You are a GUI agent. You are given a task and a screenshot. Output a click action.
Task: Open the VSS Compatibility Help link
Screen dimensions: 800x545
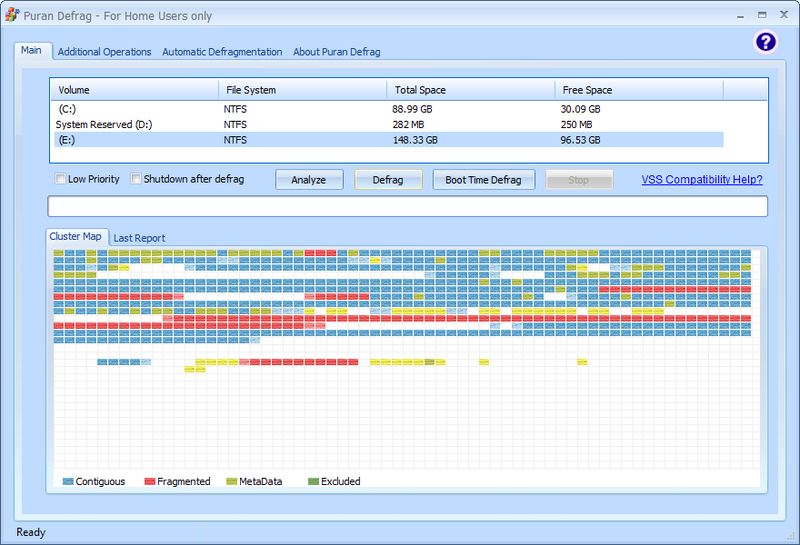[x=702, y=180]
